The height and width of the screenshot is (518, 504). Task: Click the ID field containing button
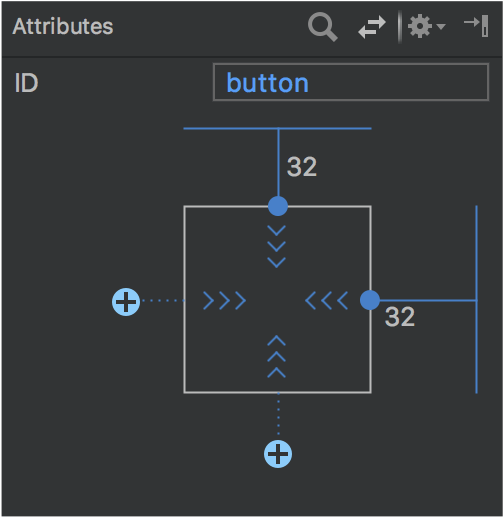[x=351, y=82]
